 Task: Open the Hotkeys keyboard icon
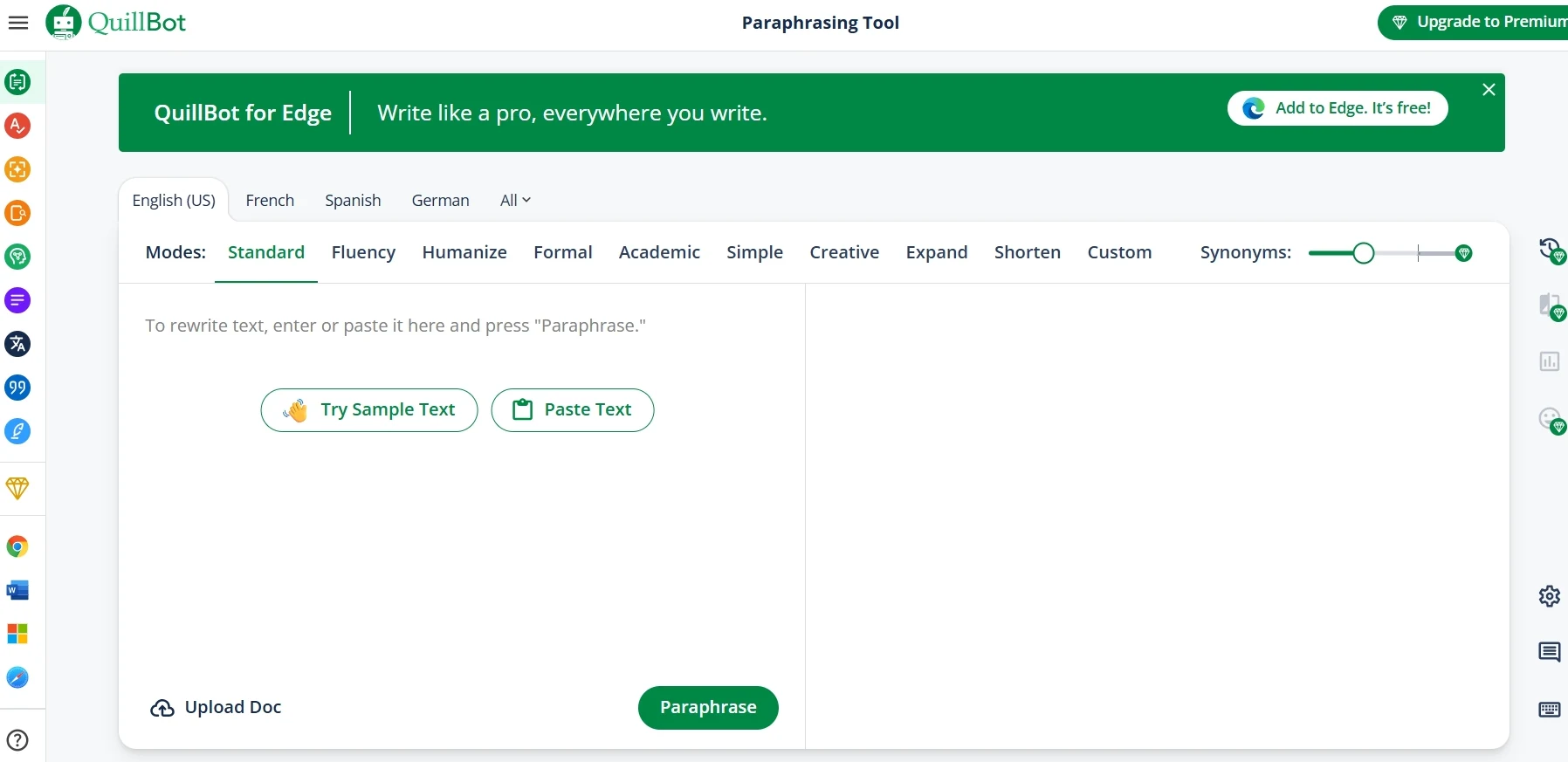tap(1550, 710)
